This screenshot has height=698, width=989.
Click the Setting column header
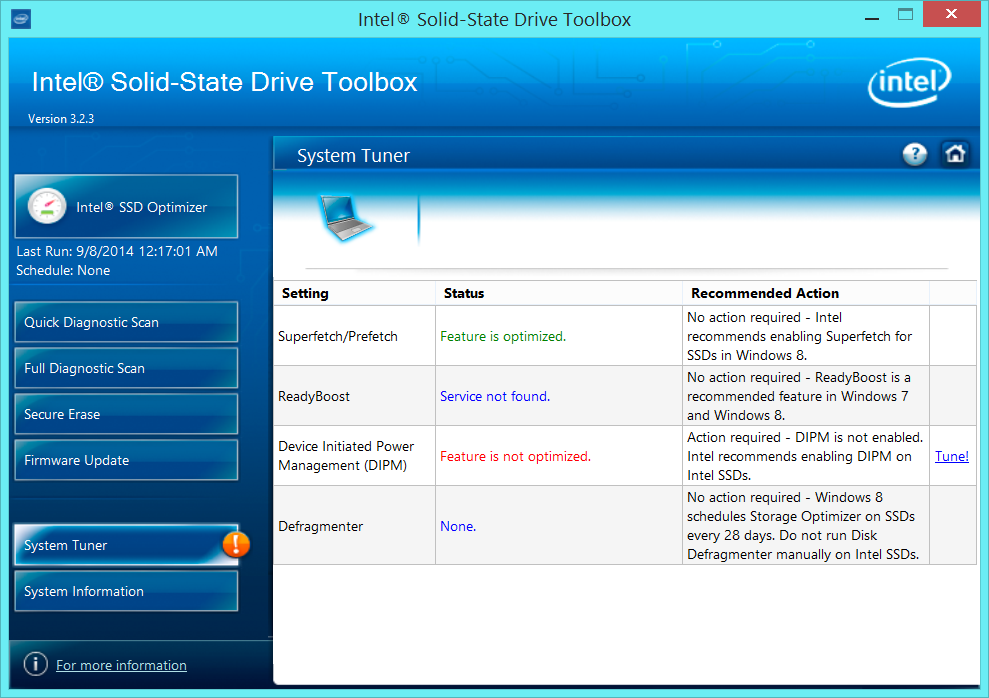pos(354,293)
